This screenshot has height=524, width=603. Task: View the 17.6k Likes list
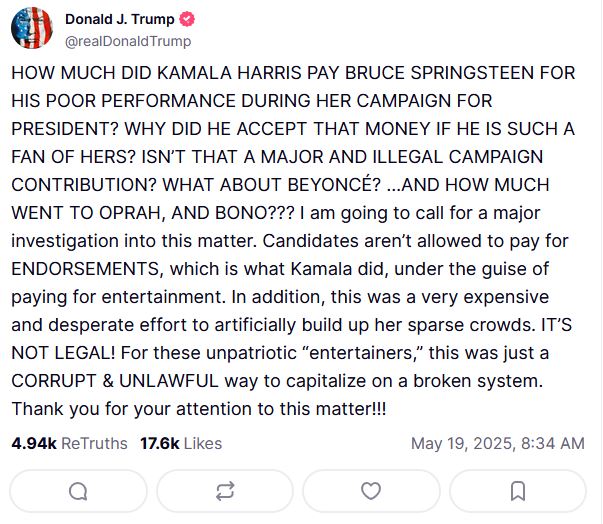pyautogui.click(x=180, y=442)
